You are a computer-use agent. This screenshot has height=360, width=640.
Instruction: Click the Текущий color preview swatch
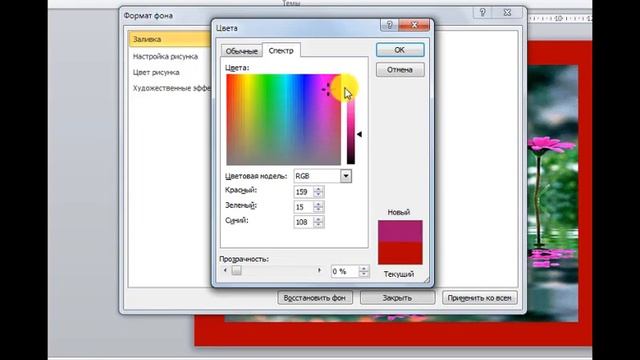click(400, 253)
